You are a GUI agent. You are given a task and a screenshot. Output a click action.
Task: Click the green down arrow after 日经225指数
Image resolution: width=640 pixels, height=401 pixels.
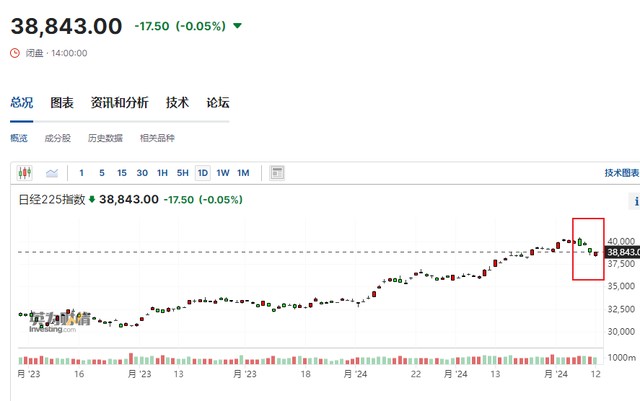[92, 199]
